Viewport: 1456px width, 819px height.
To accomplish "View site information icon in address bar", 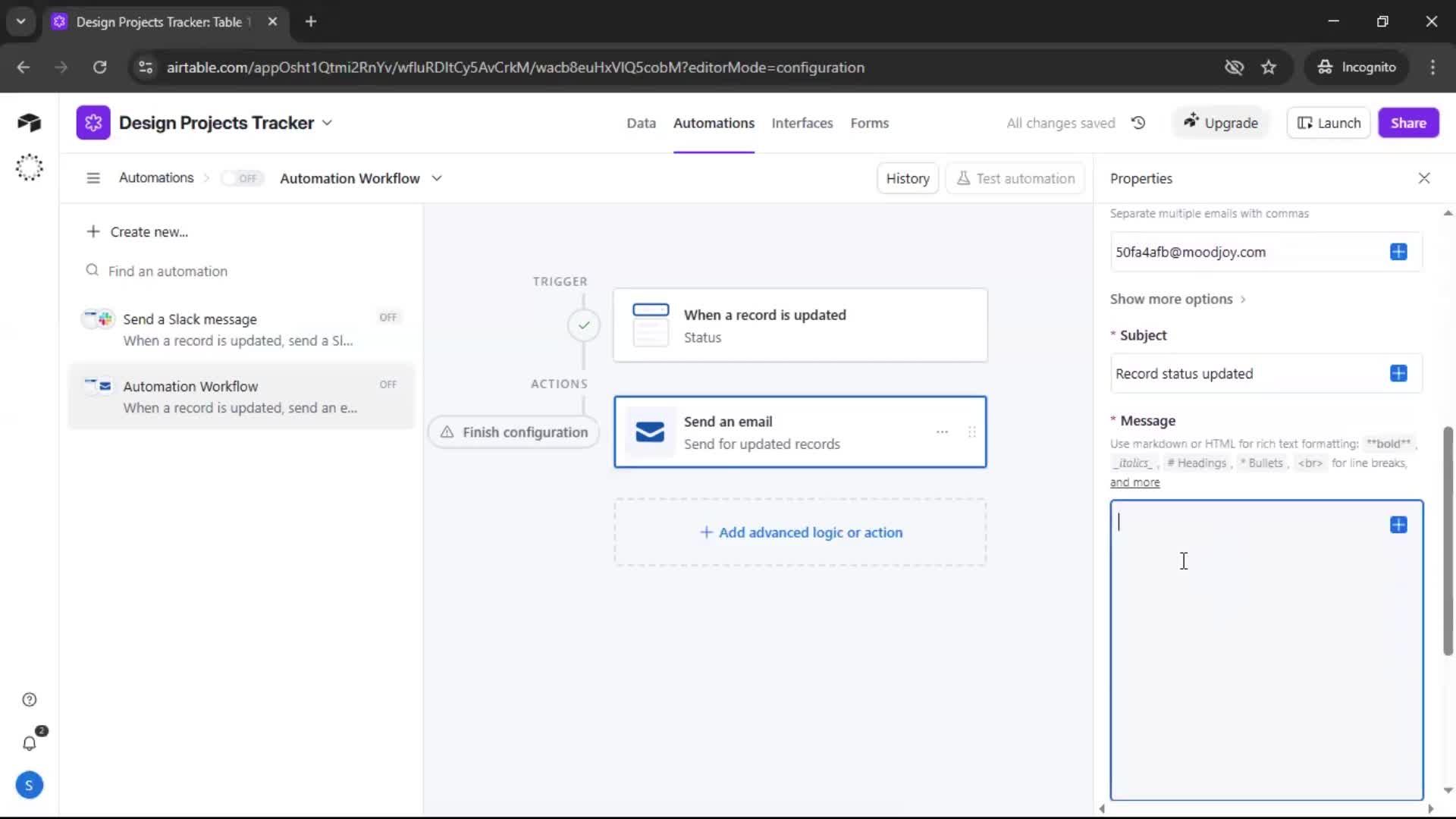I will (x=145, y=67).
